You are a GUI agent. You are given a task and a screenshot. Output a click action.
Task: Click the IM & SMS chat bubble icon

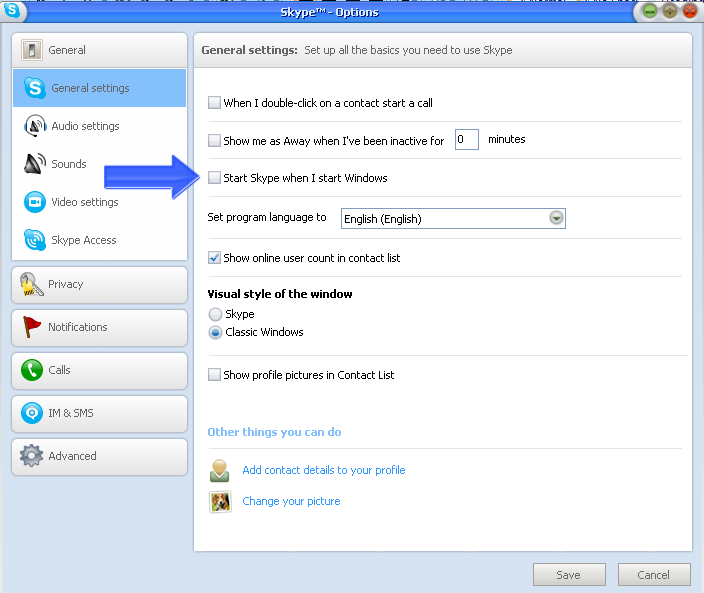click(x=32, y=413)
